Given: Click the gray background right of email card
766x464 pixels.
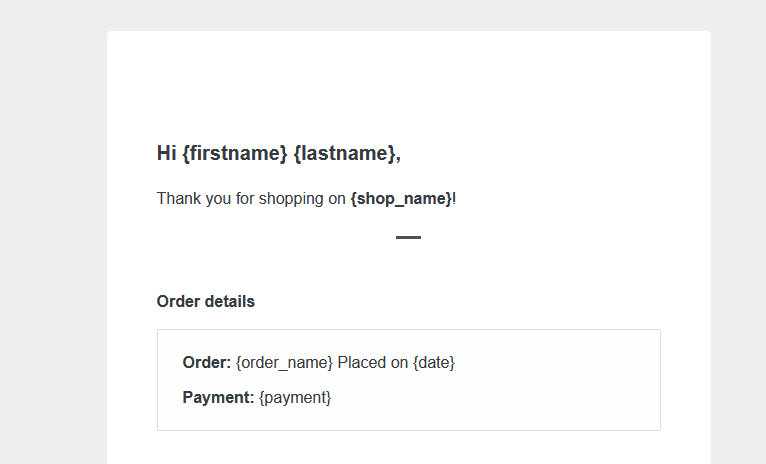Looking at the screenshot, I should pyautogui.click(x=738, y=250).
